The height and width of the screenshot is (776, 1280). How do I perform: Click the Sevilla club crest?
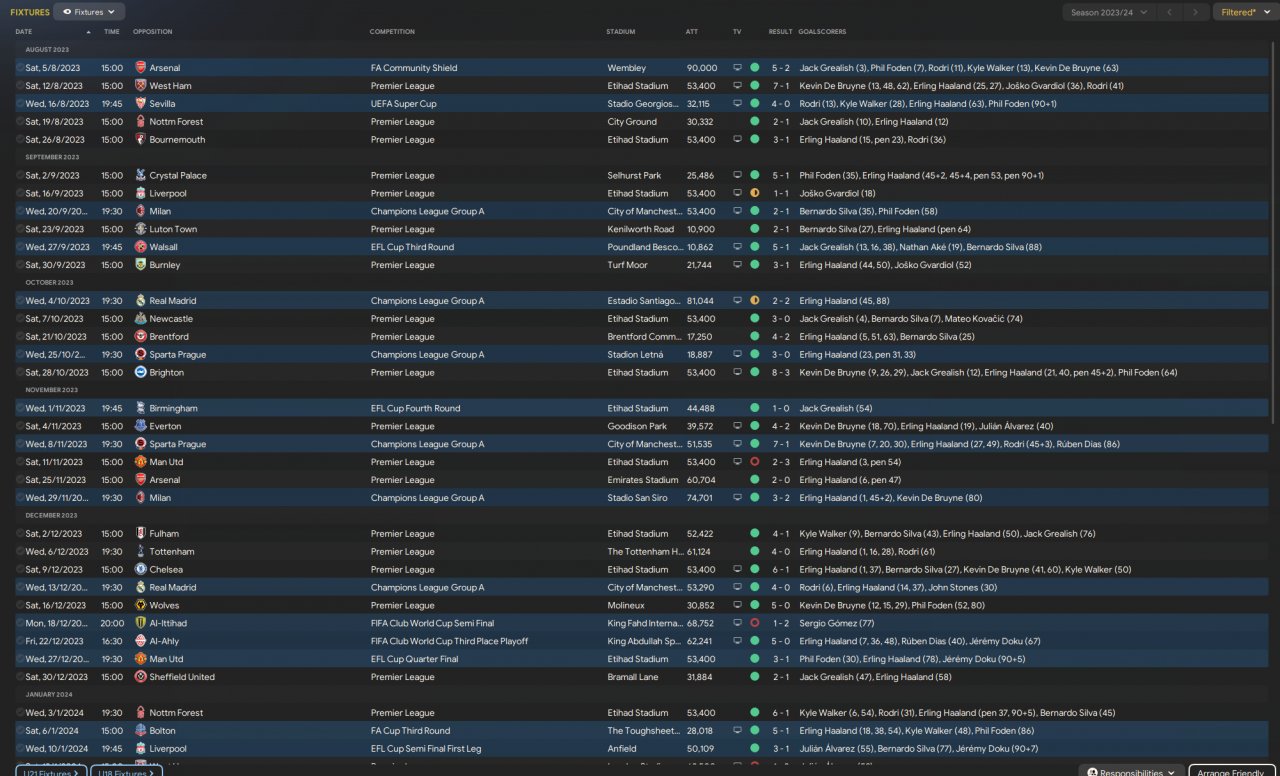pyautogui.click(x=140, y=104)
